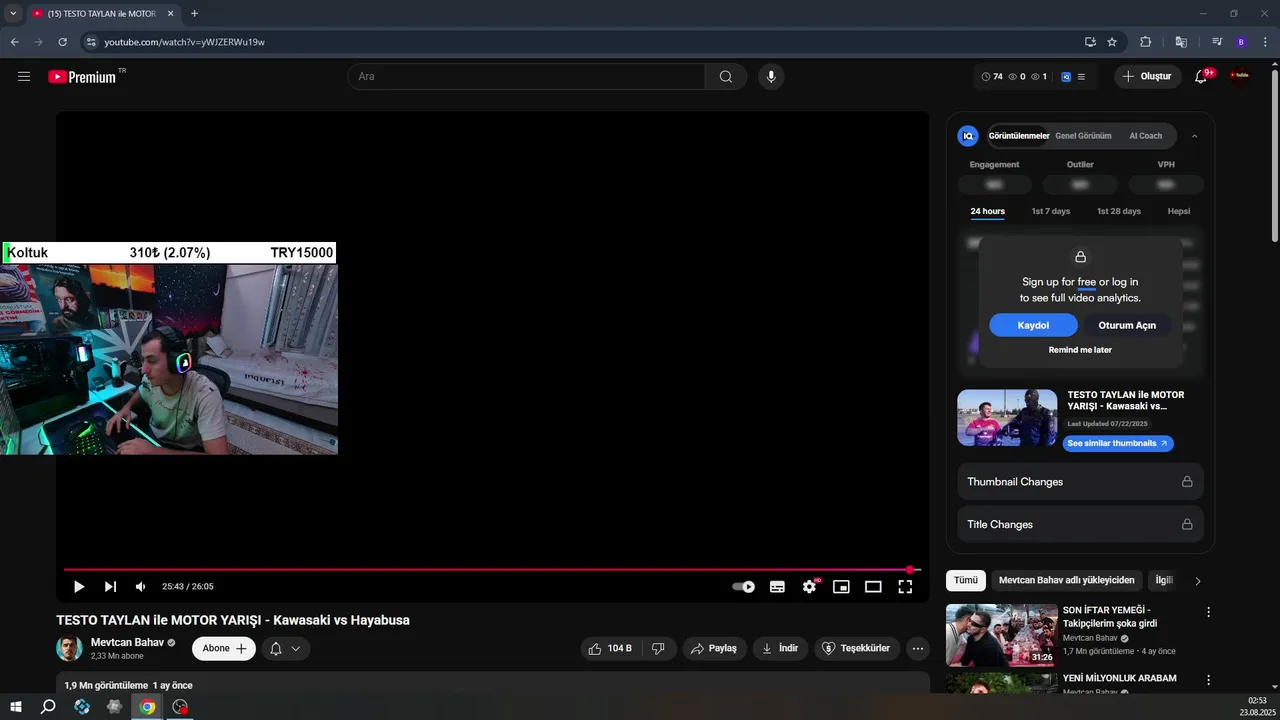The width and height of the screenshot is (1280, 720).
Task: Open SON İFTAR YEMEĞİ video thumbnail
Action: click(1001, 635)
